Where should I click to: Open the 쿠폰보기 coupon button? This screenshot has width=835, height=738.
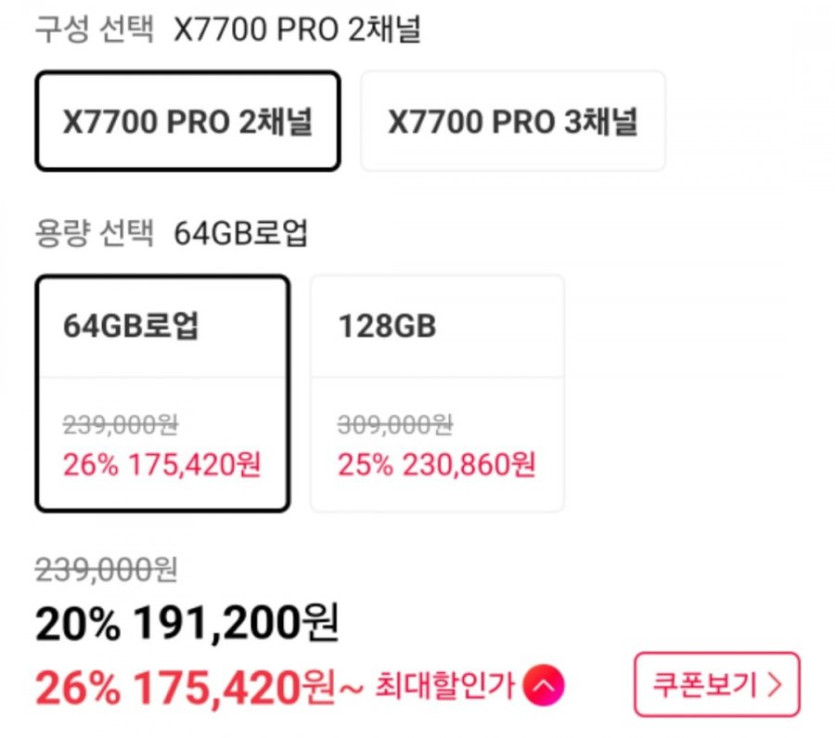[716, 685]
